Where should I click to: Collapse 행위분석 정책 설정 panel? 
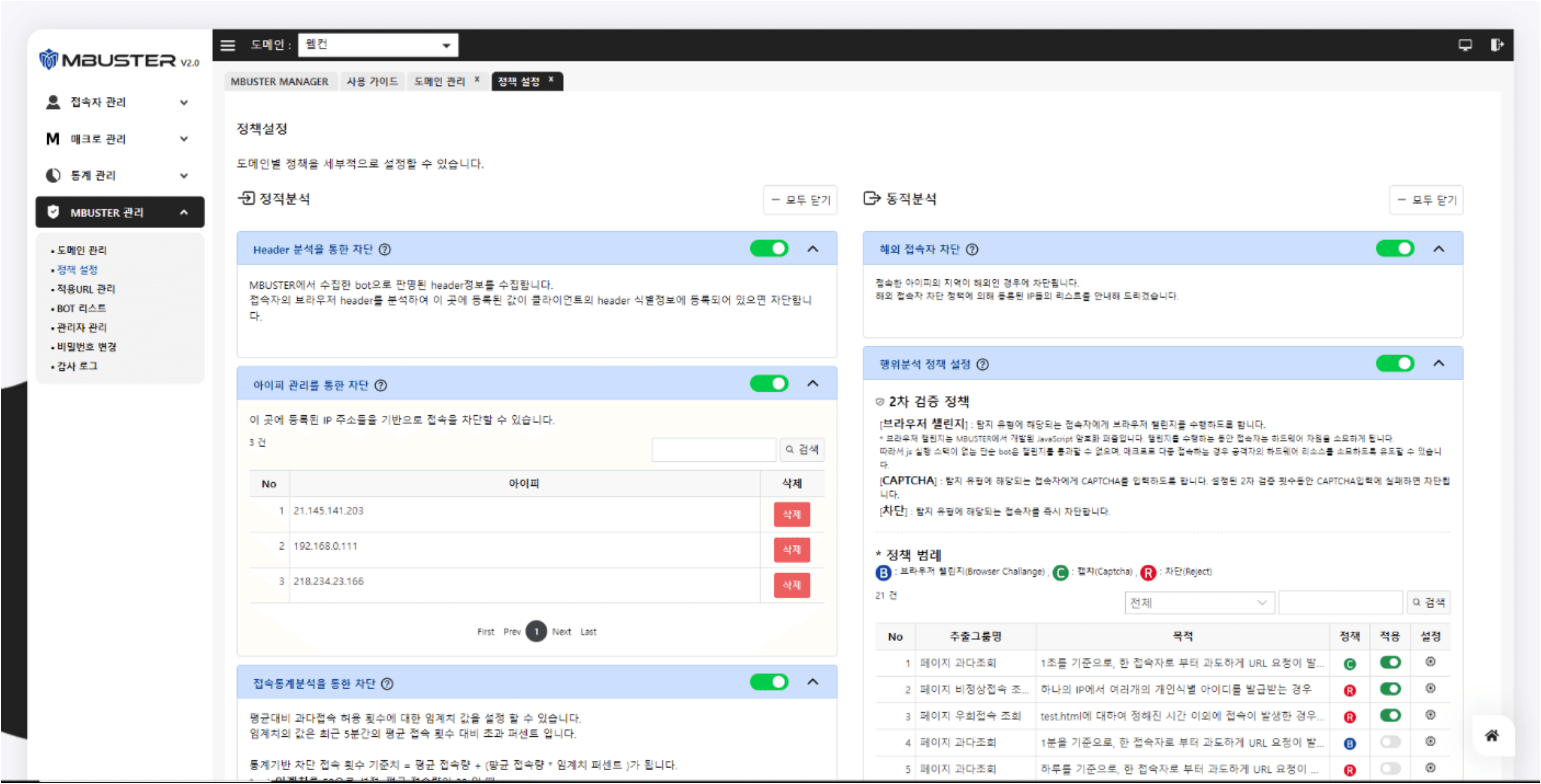click(1439, 364)
